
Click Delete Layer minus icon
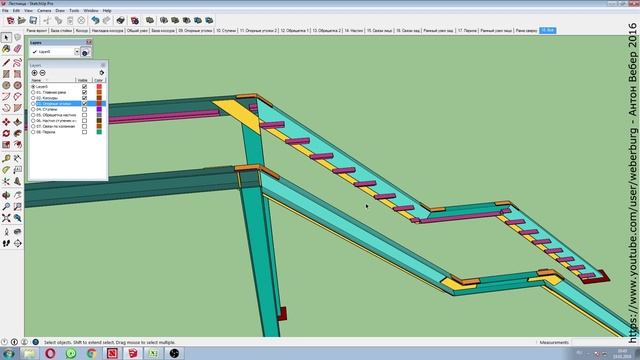coord(42,73)
